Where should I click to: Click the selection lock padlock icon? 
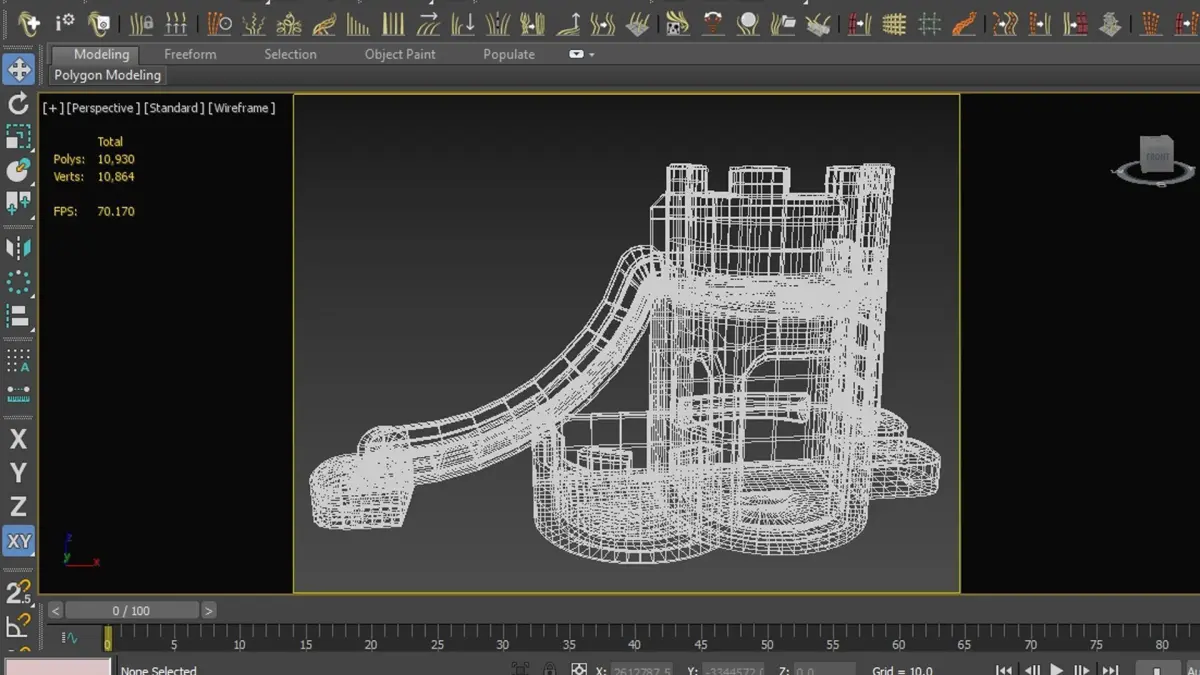(549, 669)
